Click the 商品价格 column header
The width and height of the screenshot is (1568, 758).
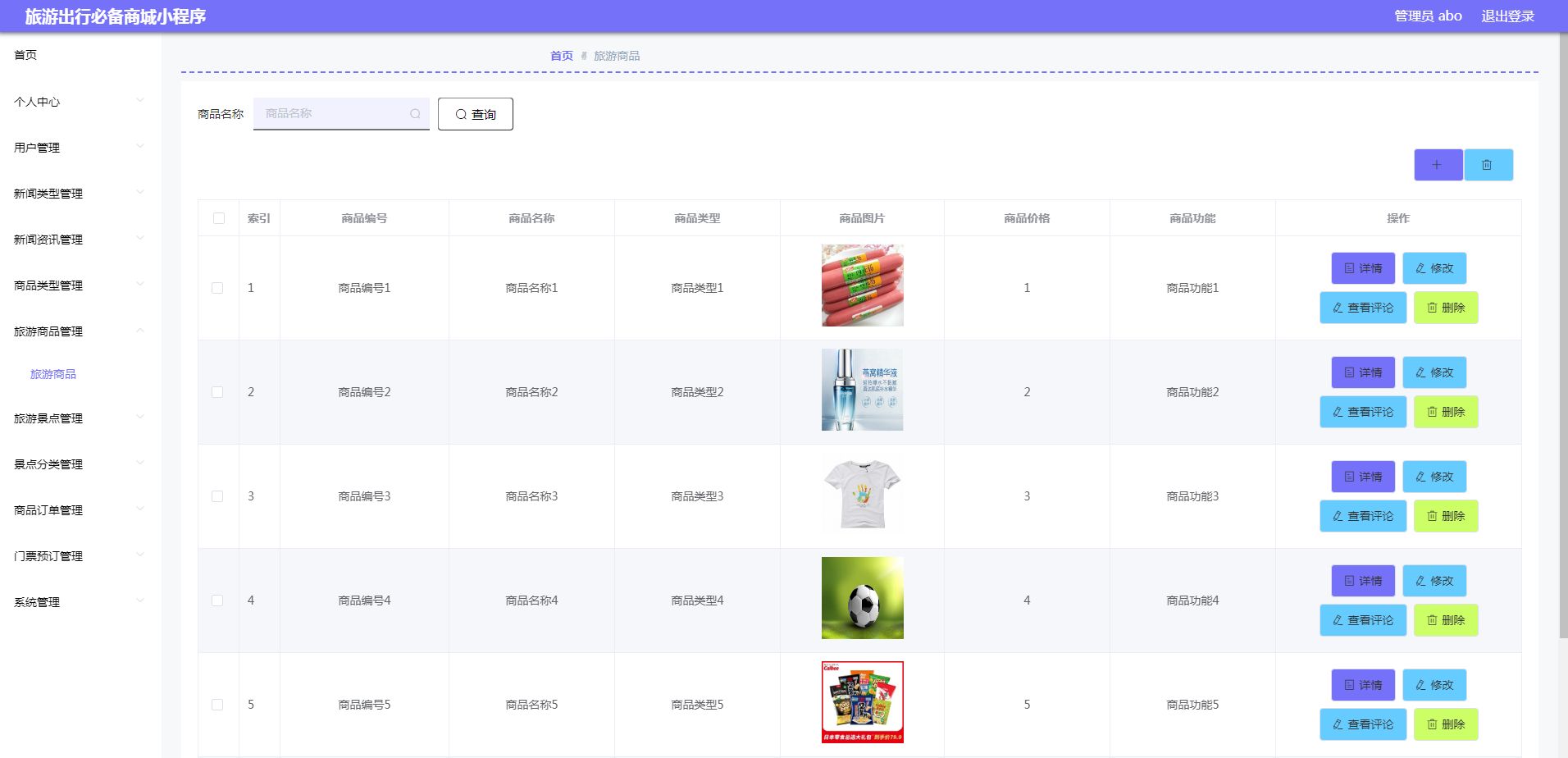coord(1027,218)
